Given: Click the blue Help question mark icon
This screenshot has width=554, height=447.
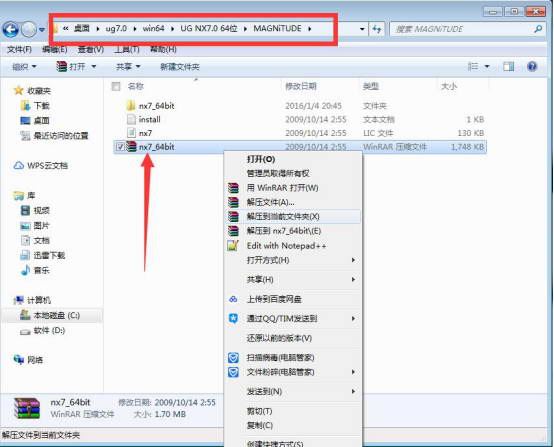Looking at the screenshot, I should coord(532,66).
